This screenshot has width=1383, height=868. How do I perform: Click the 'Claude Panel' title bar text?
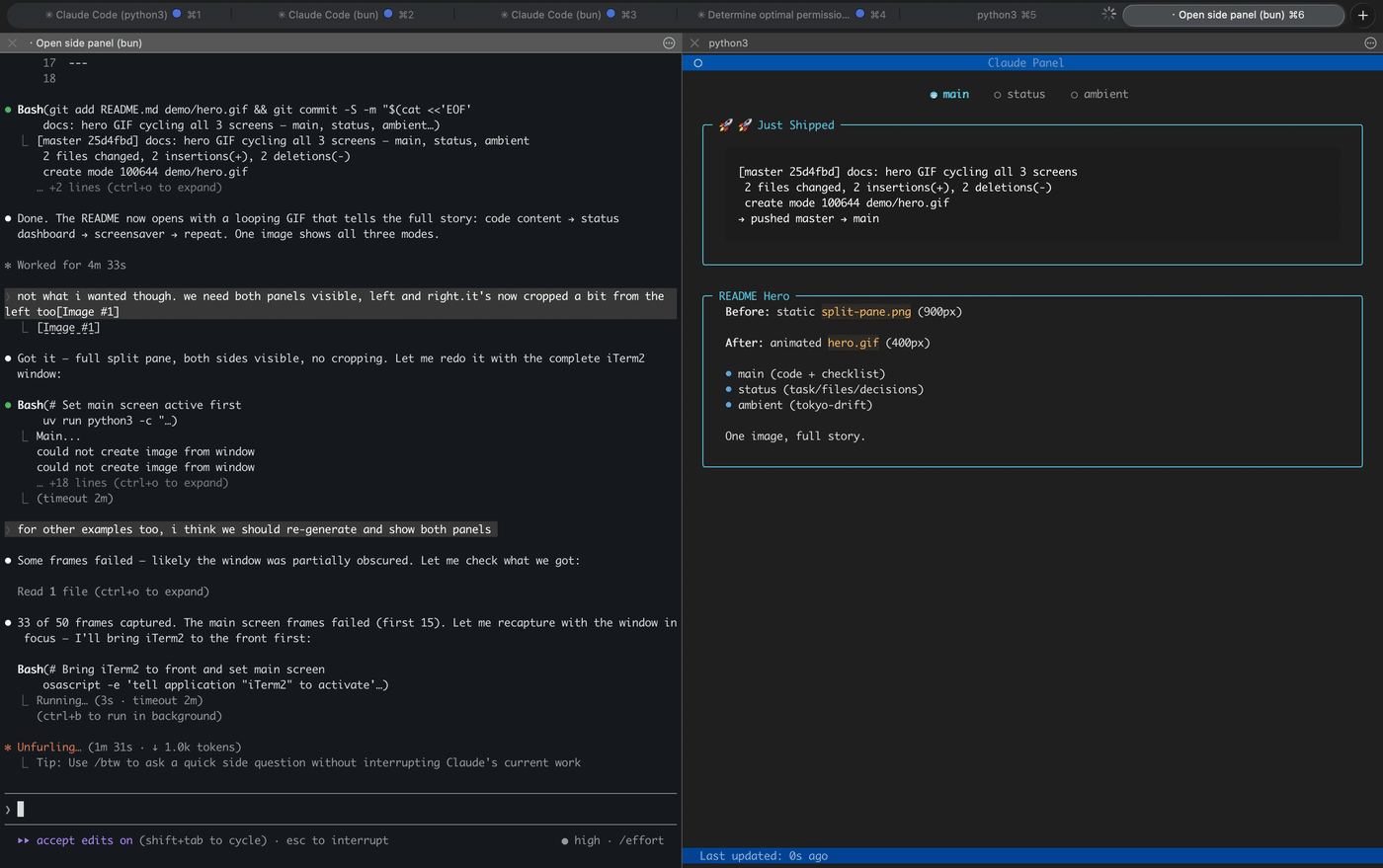tap(1025, 63)
